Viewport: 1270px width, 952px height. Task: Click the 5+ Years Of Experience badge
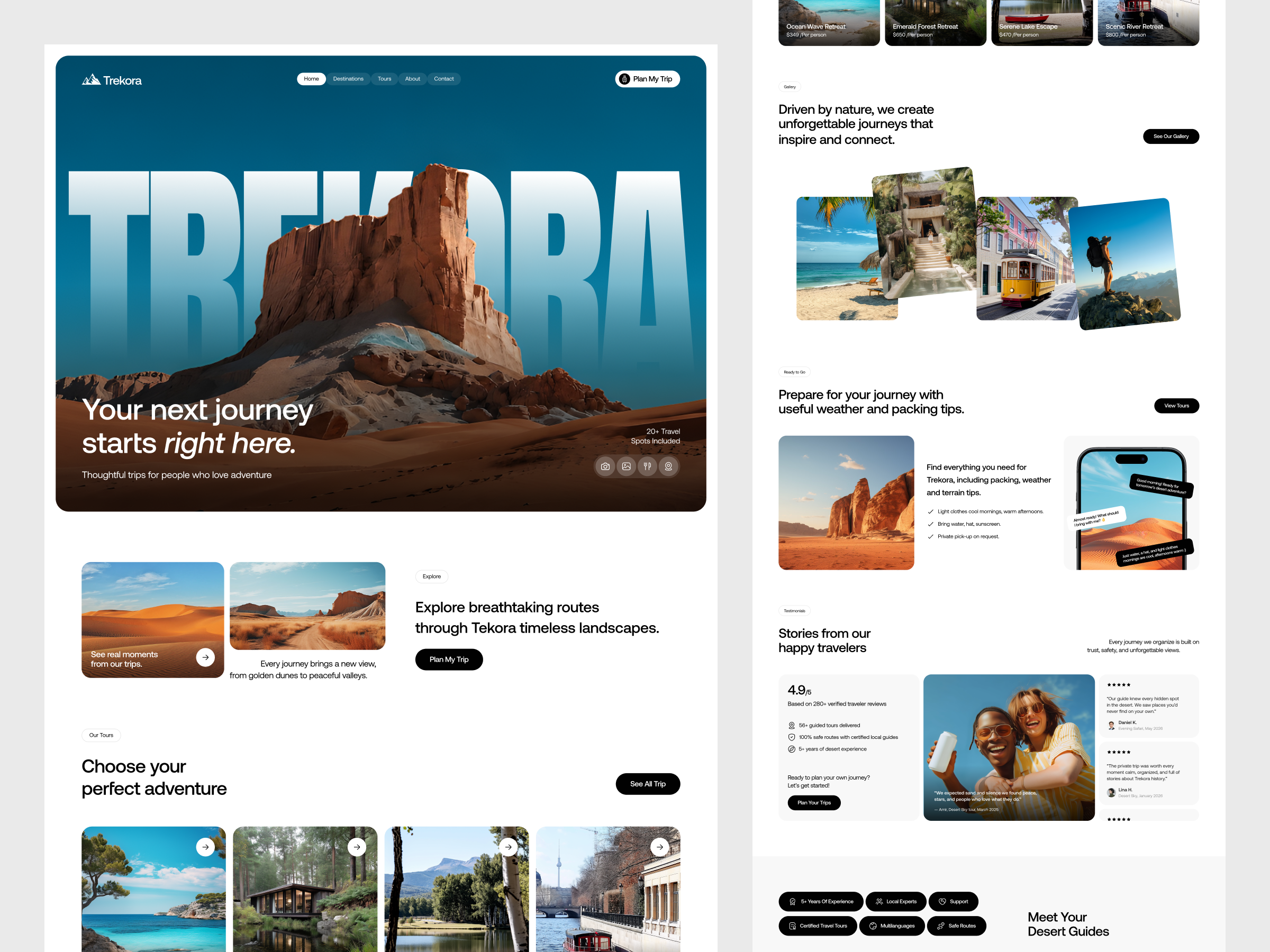821,902
